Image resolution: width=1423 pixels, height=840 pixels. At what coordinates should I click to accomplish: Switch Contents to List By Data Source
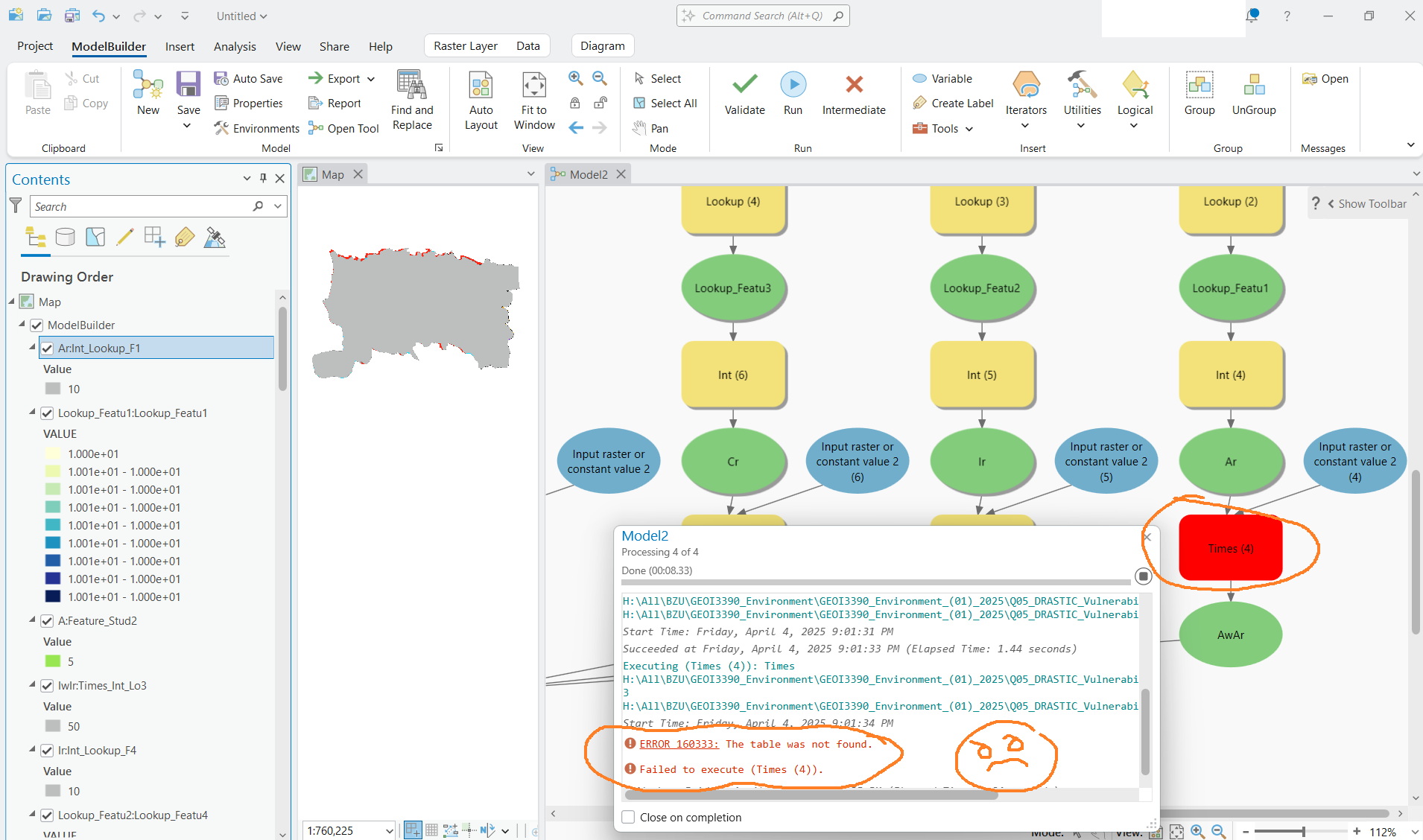(66, 237)
